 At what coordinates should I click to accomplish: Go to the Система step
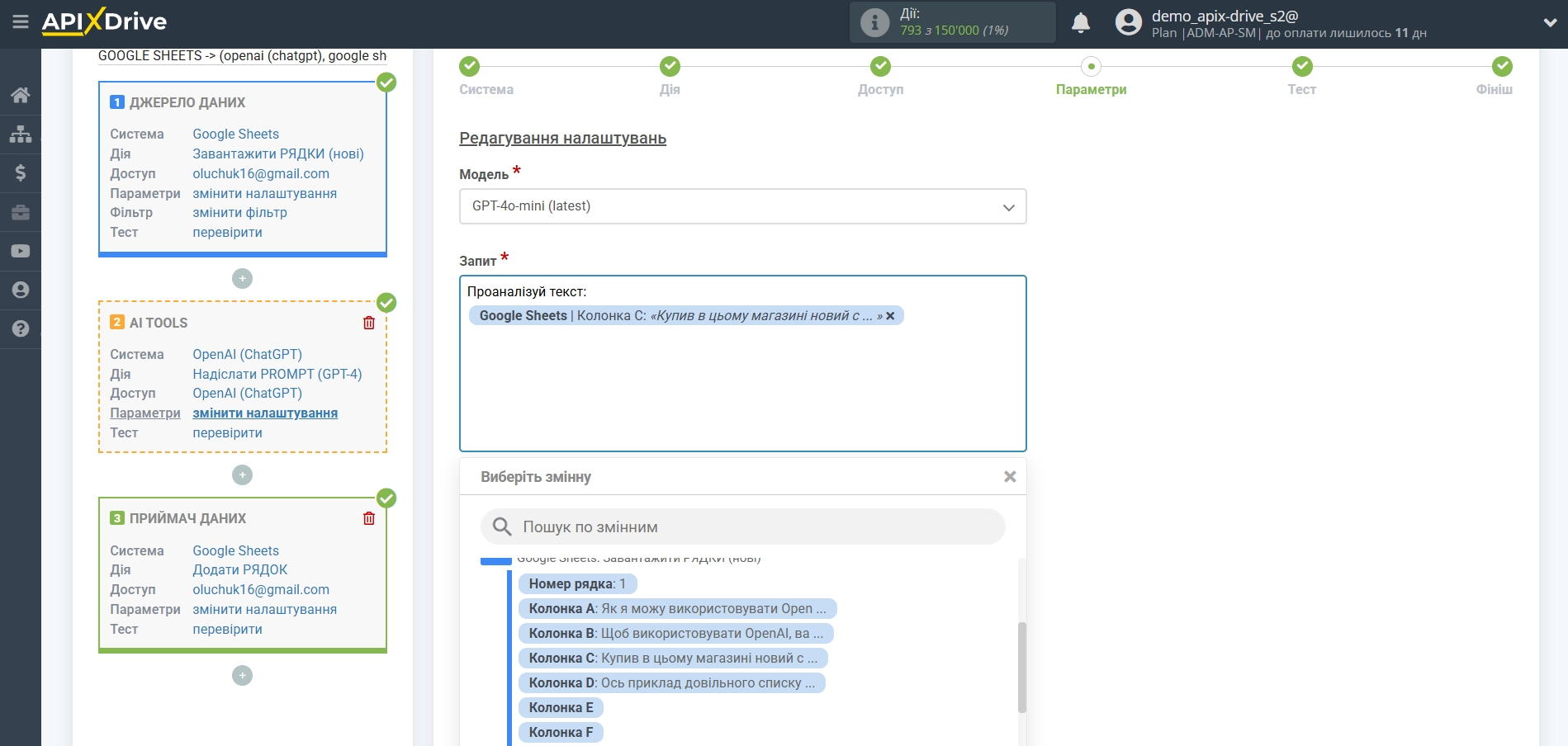486,76
